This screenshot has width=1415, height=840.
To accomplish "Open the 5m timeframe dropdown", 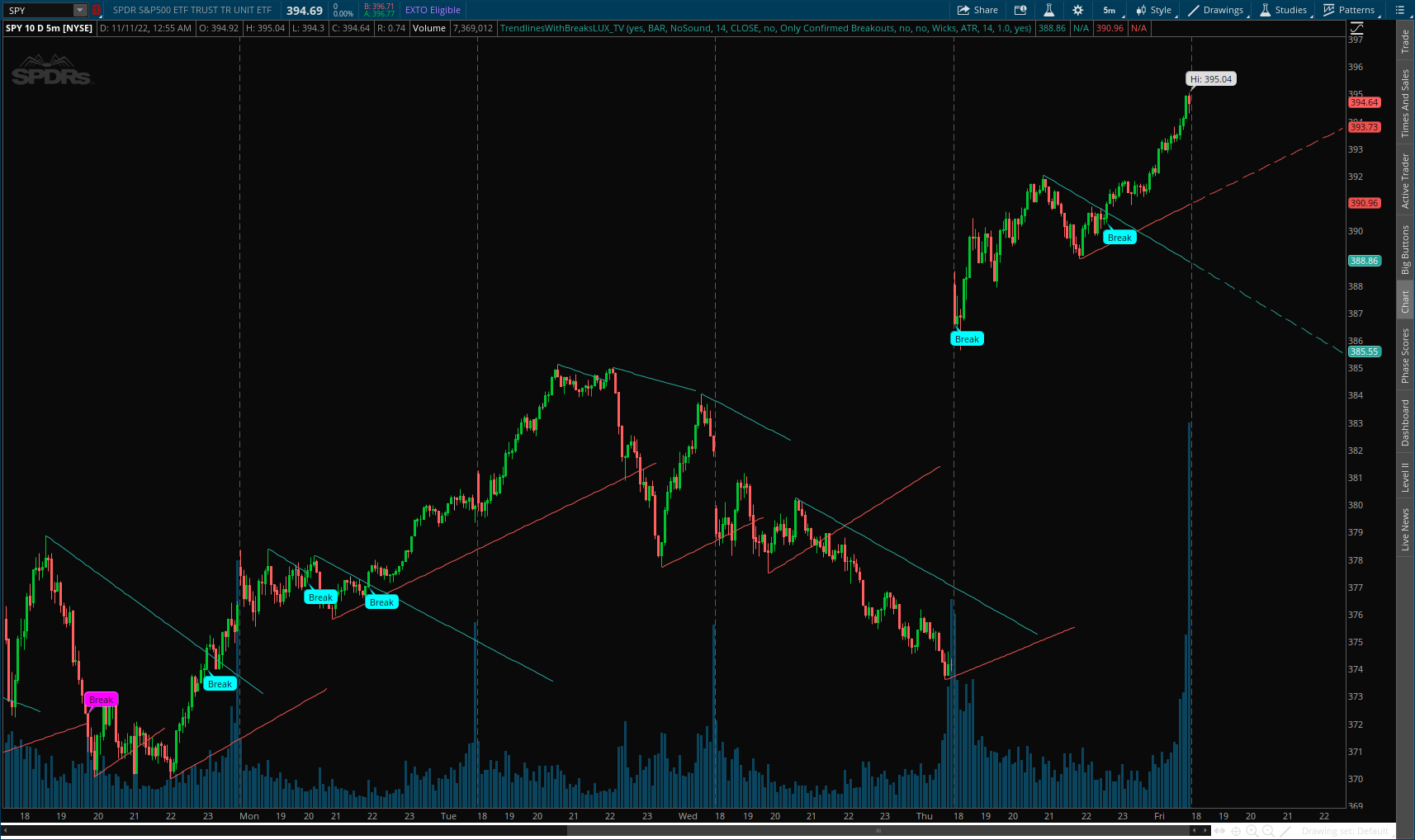I will 1110,10.
